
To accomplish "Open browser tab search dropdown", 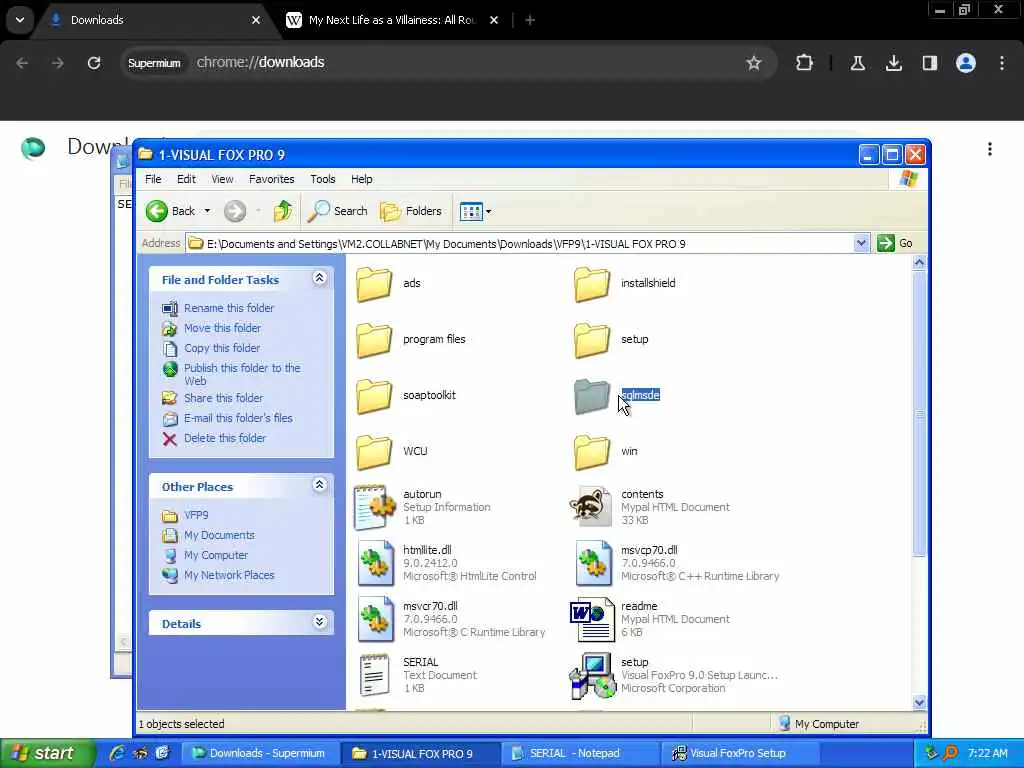I will (x=20, y=20).
